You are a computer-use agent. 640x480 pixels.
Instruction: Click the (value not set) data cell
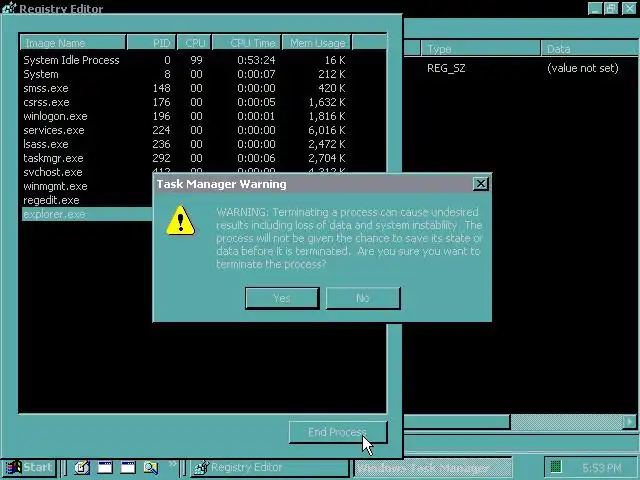583,68
